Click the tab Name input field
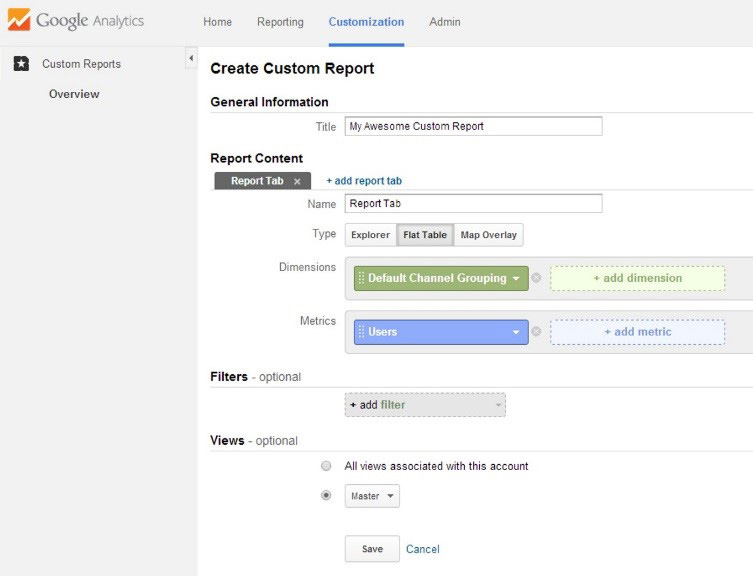 tap(474, 203)
